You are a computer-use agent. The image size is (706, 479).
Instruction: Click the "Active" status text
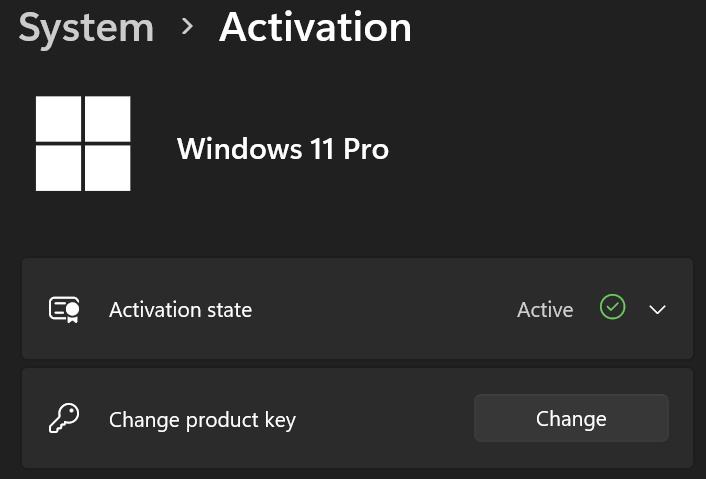(x=545, y=310)
